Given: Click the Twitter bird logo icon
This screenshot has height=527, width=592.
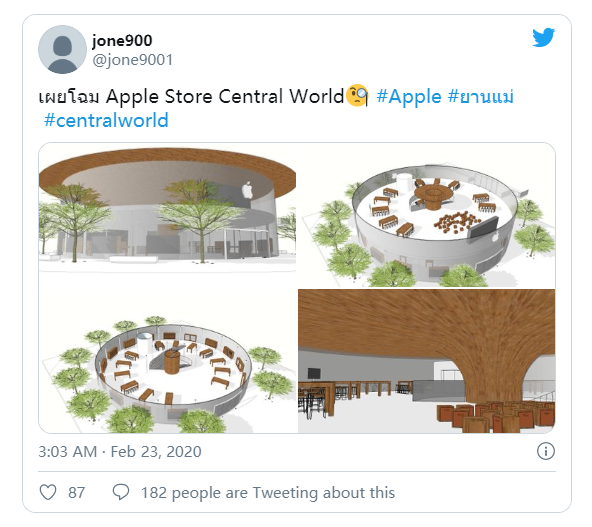Looking at the screenshot, I should pyautogui.click(x=543, y=37).
